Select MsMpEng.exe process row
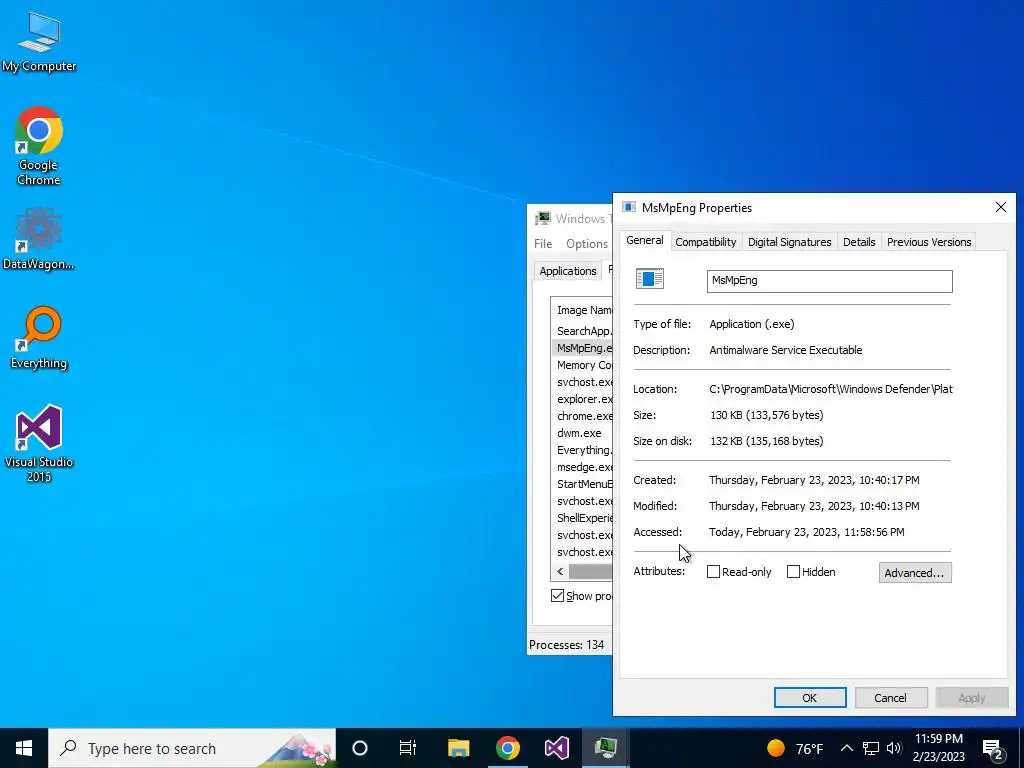Viewport: 1024px width, 768px height. coord(584,348)
